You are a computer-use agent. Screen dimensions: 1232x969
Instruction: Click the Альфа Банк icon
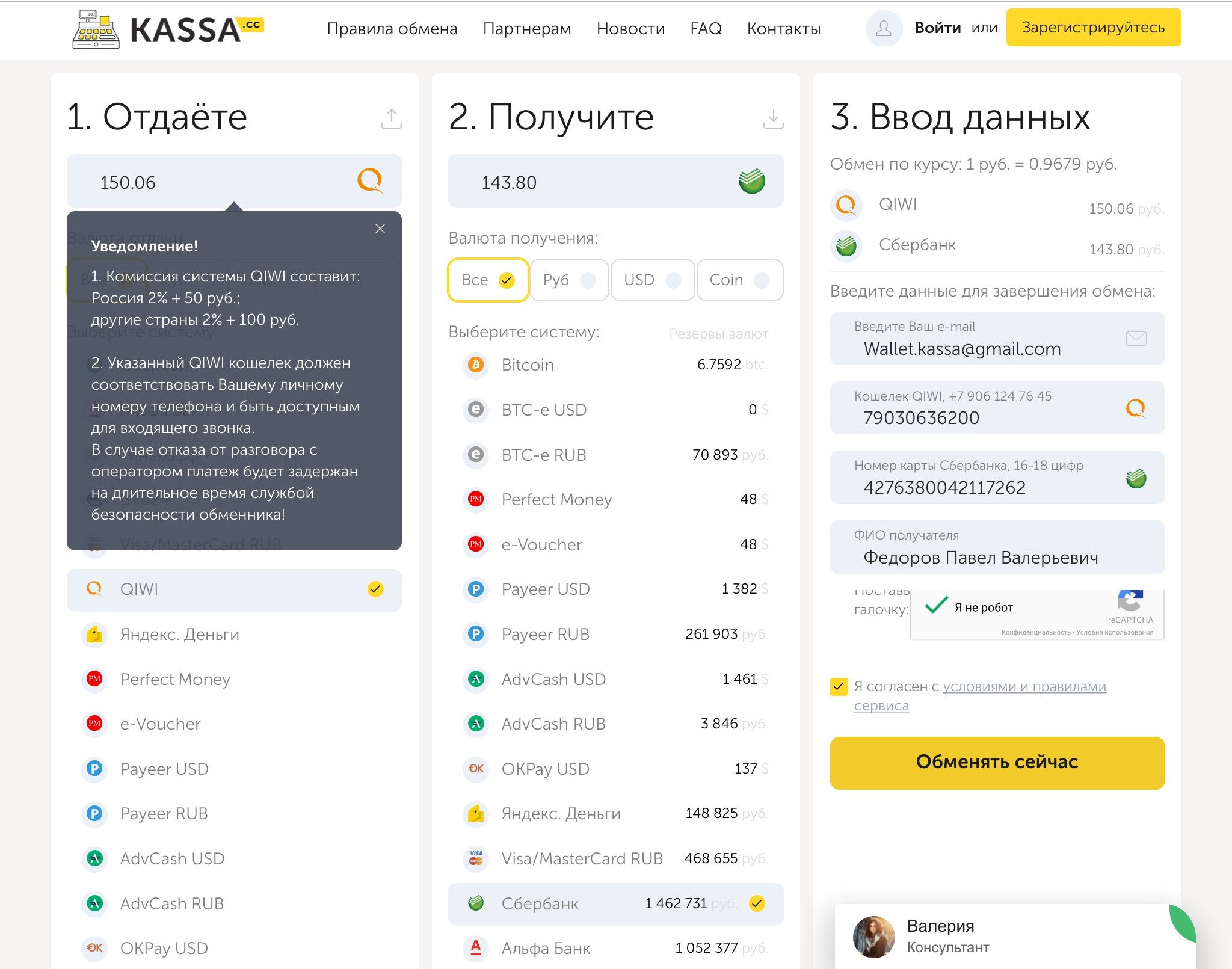pyautogui.click(x=476, y=948)
